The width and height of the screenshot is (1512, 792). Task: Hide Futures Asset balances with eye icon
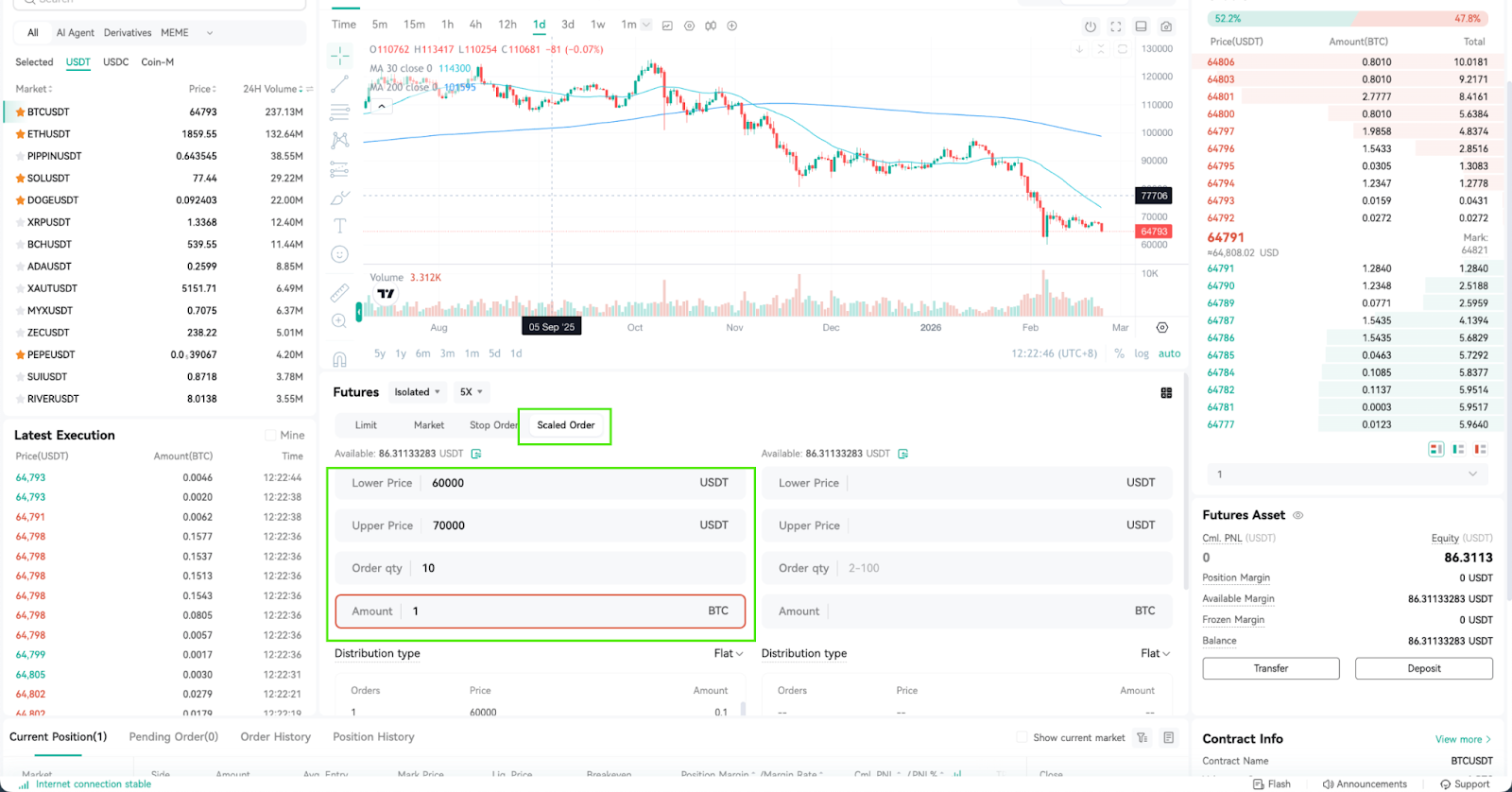click(1298, 515)
